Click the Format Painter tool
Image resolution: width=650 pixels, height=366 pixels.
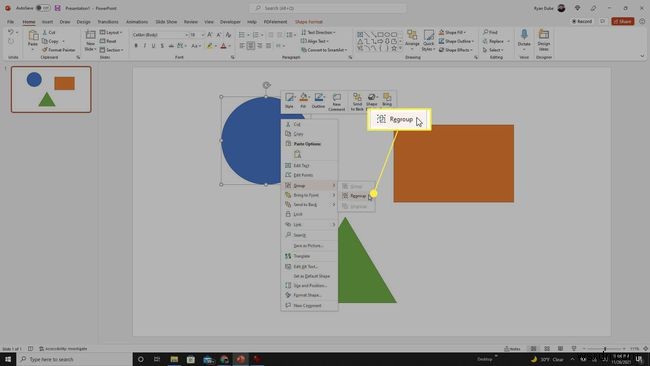click(58, 50)
